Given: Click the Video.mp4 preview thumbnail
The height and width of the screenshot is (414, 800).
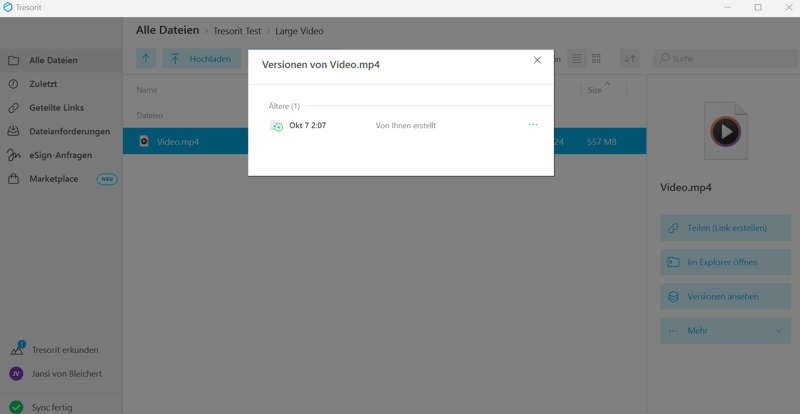Looking at the screenshot, I should [x=725, y=131].
